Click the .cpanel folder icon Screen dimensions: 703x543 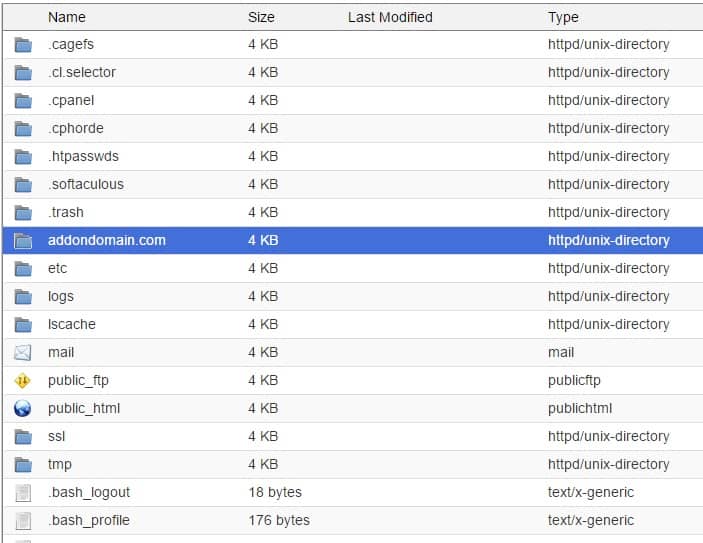pyautogui.click(x=23, y=101)
